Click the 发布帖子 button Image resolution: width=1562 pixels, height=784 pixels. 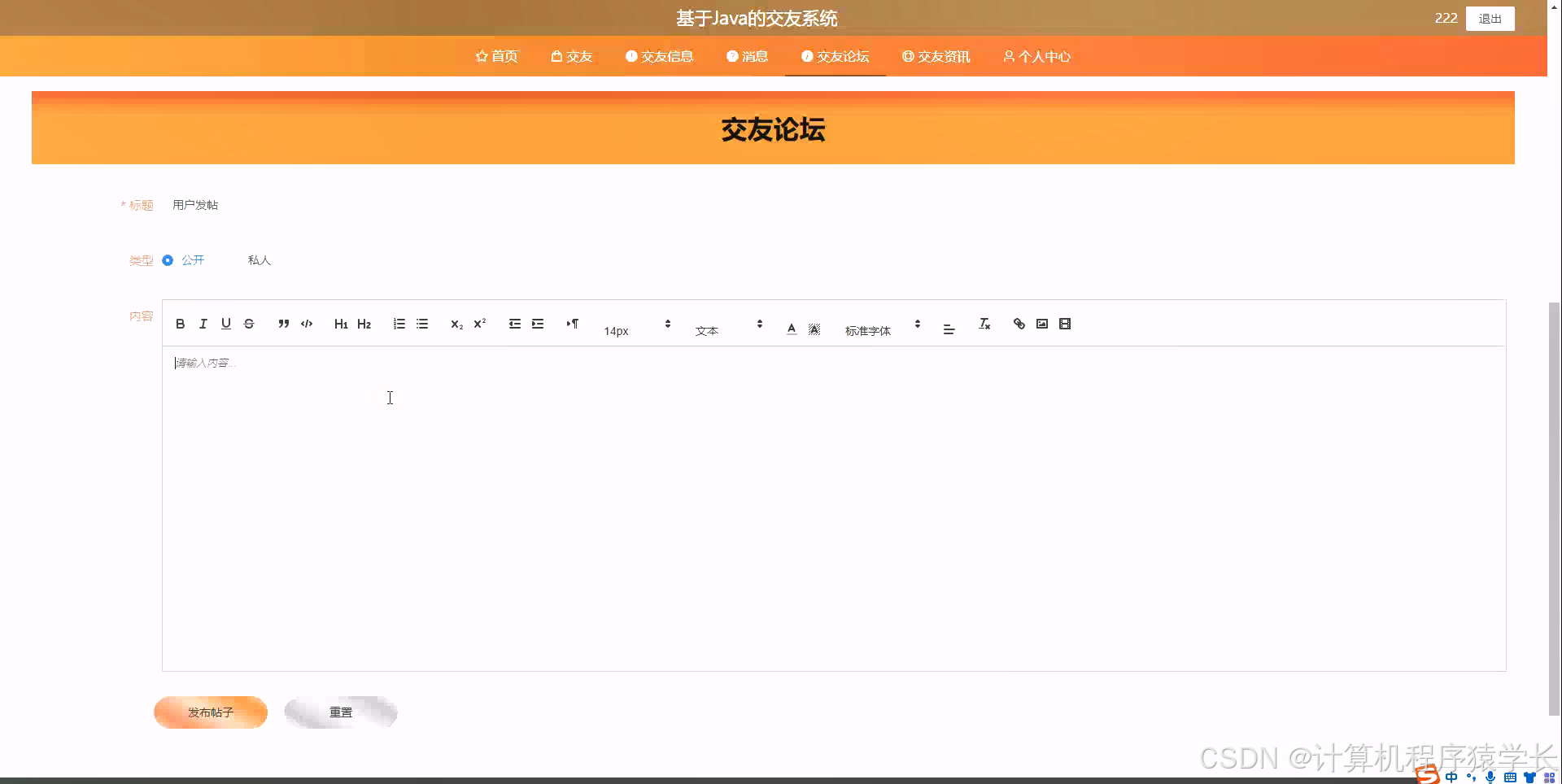pos(210,712)
